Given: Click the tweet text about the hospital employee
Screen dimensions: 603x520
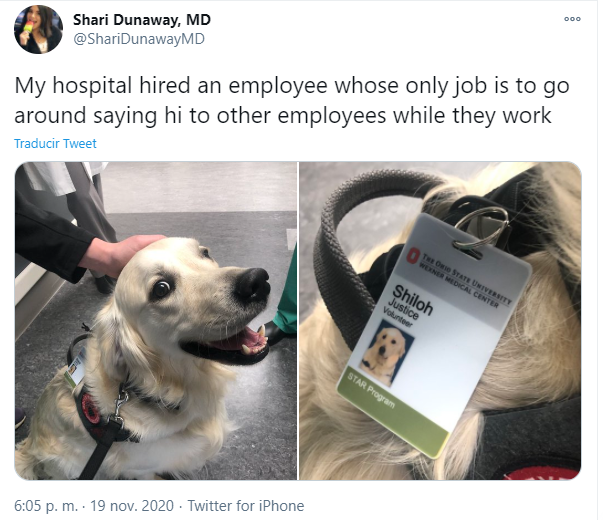Looking at the screenshot, I should point(292,100).
